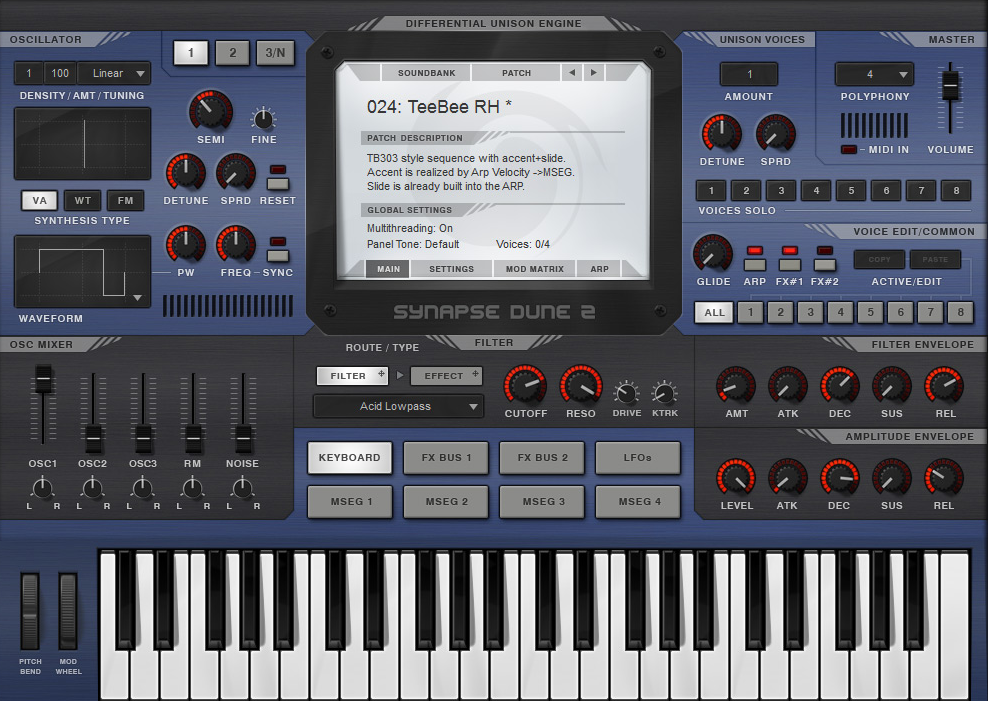
Task: Open the MOD MATRIX tab
Action: [534, 269]
